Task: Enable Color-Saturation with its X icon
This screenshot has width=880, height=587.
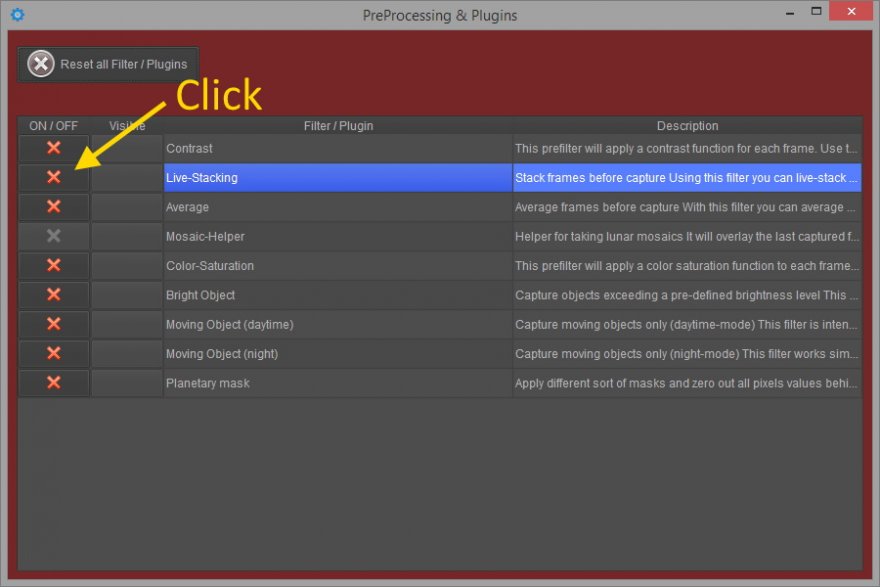Action: (x=54, y=265)
